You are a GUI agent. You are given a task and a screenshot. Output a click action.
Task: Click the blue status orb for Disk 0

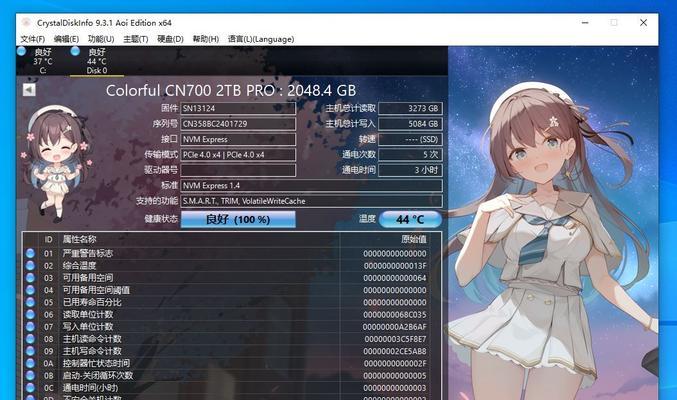point(75,51)
